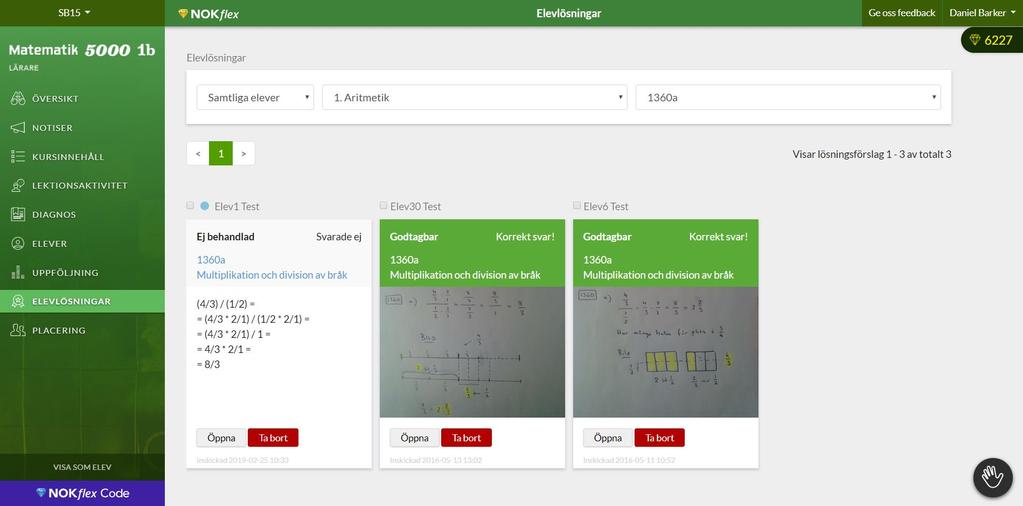Click Öppna on Elev6 Test card

[607, 438]
